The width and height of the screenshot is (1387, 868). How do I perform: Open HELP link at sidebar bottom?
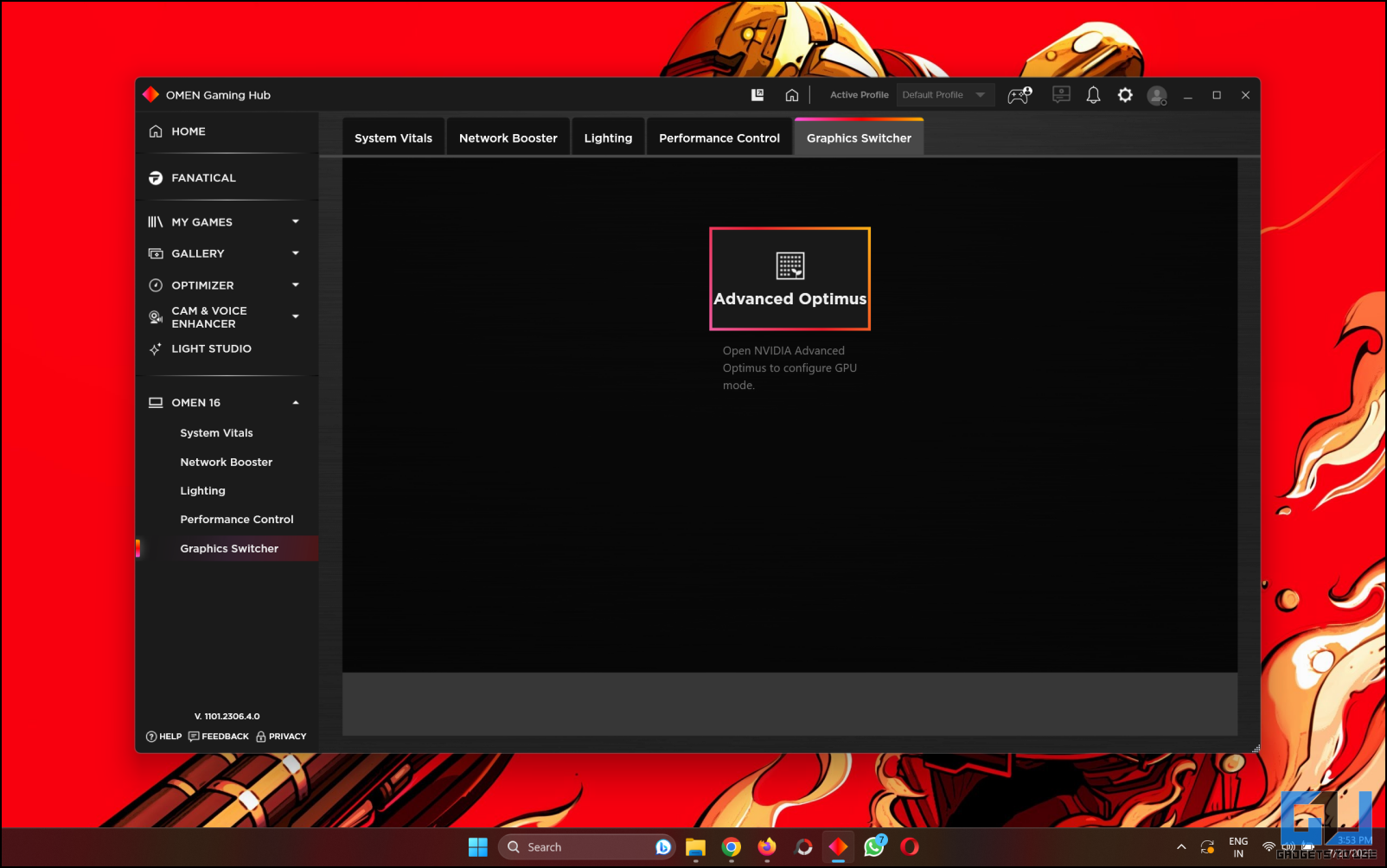pyautogui.click(x=164, y=737)
